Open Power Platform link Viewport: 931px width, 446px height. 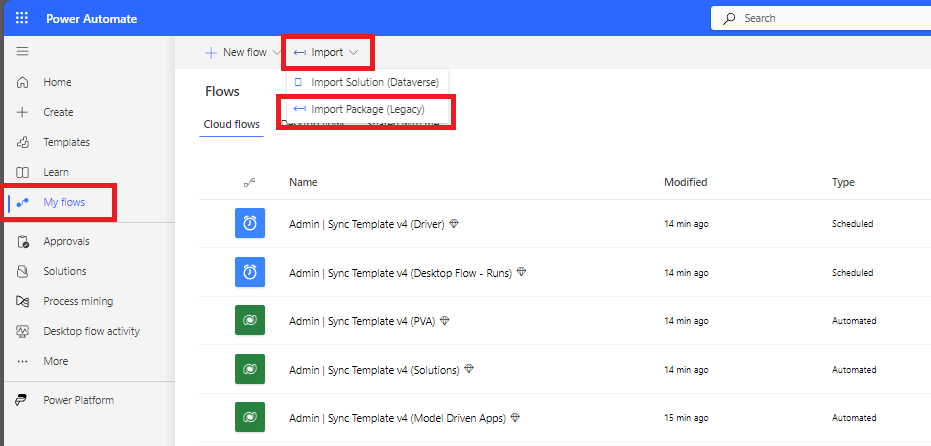(x=78, y=400)
